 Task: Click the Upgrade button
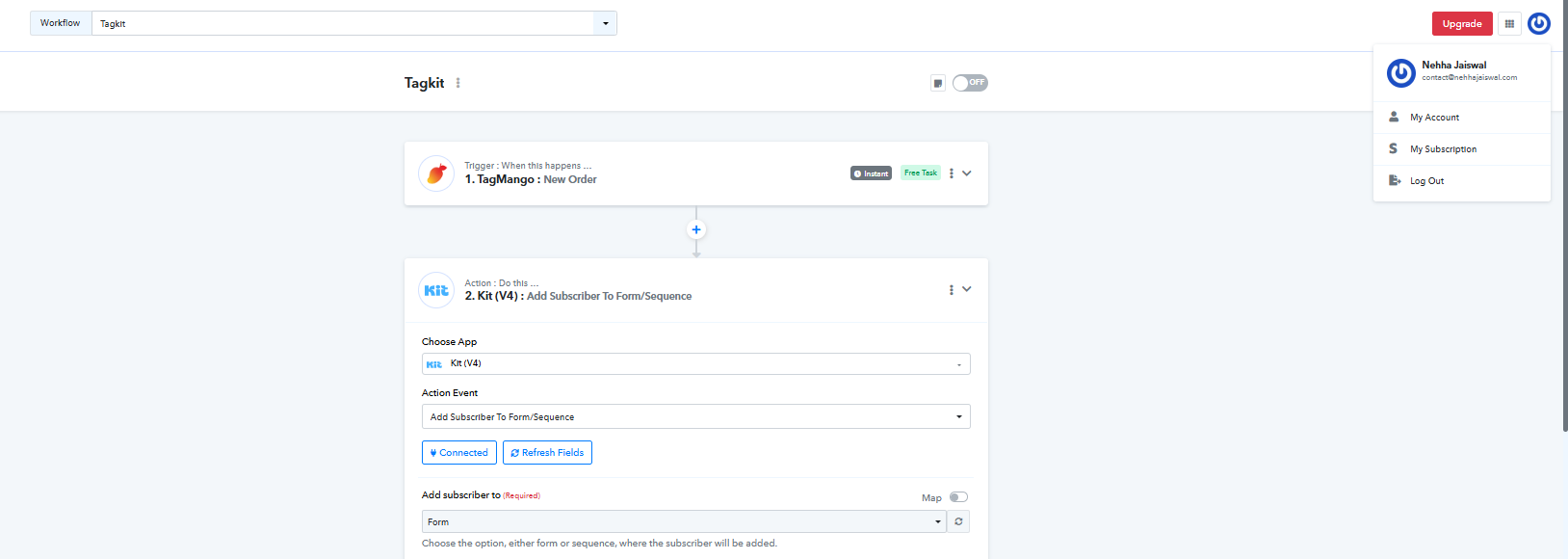tap(1462, 24)
